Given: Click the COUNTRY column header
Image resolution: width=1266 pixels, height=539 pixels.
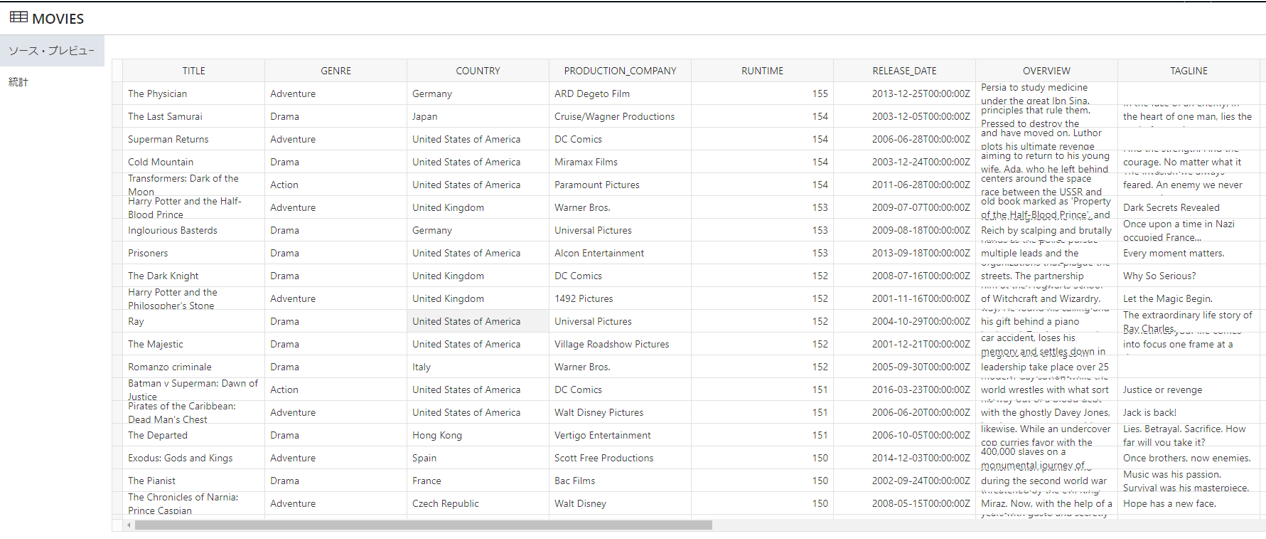Looking at the screenshot, I should click(477, 71).
